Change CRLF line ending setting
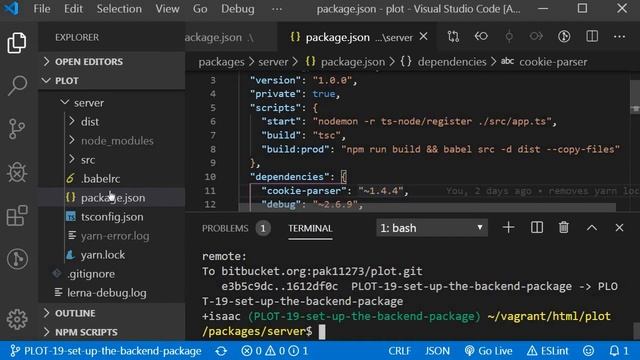 400,351
